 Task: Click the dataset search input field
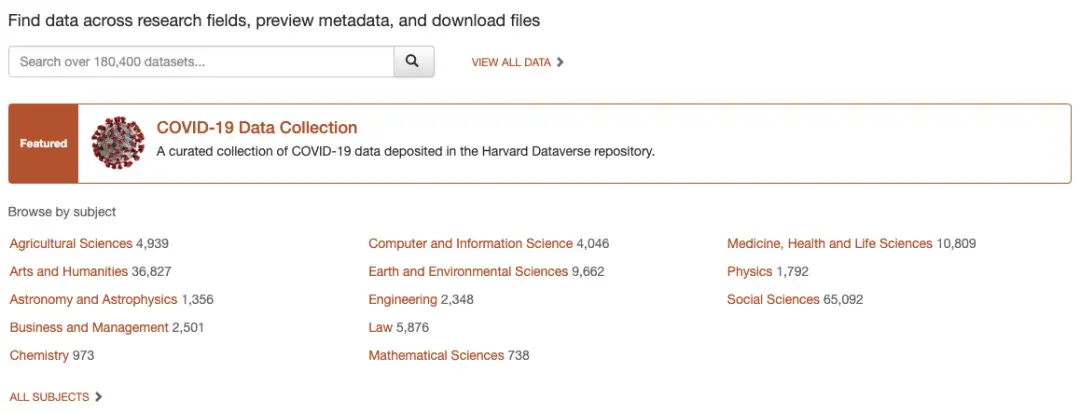tap(200, 62)
